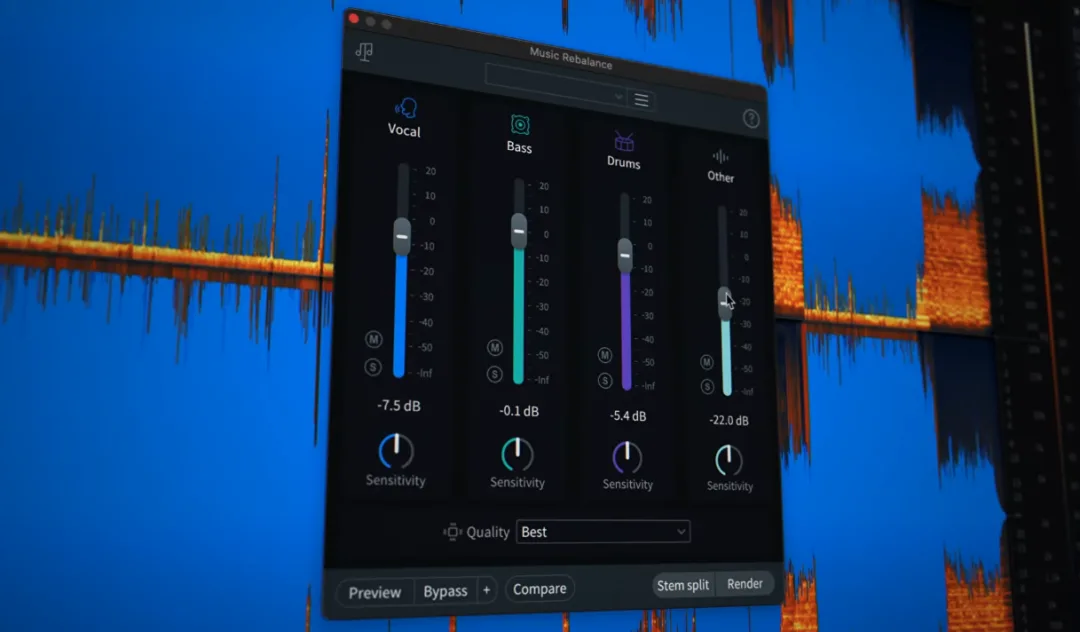Click the Music Rebalance title text
Screen dimensions: 1080x632
570,58
